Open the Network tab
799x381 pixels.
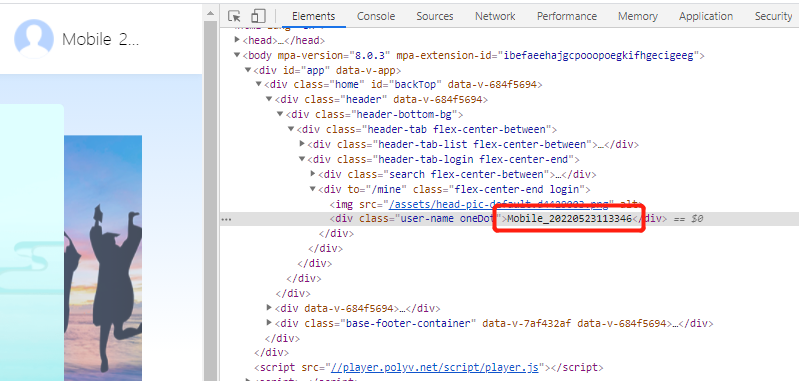click(495, 16)
